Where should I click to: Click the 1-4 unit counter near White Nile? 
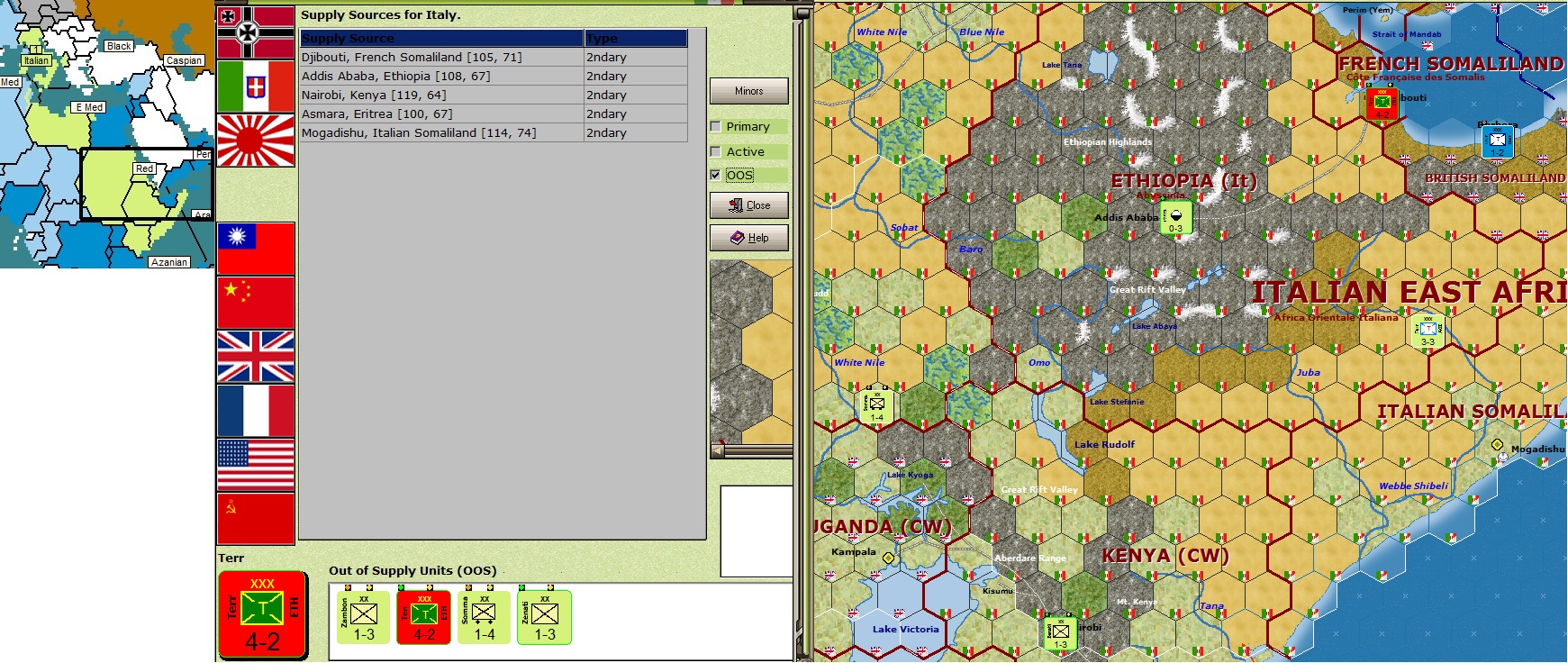click(876, 406)
